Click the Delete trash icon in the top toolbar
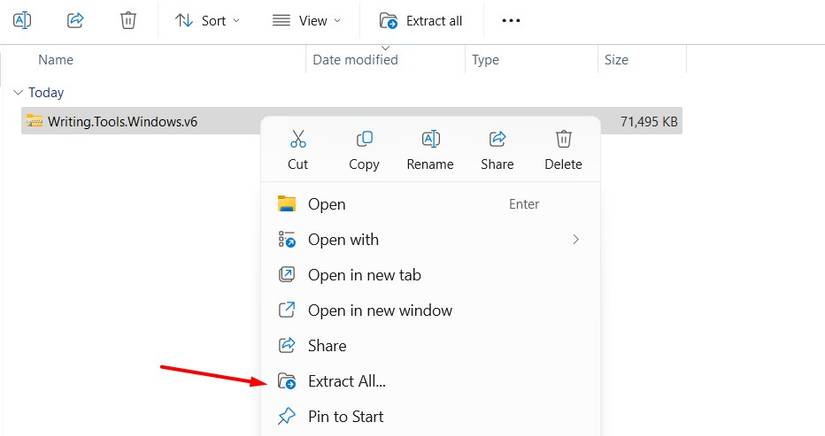The height and width of the screenshot is (436, 825). click(x=128, y=21)
